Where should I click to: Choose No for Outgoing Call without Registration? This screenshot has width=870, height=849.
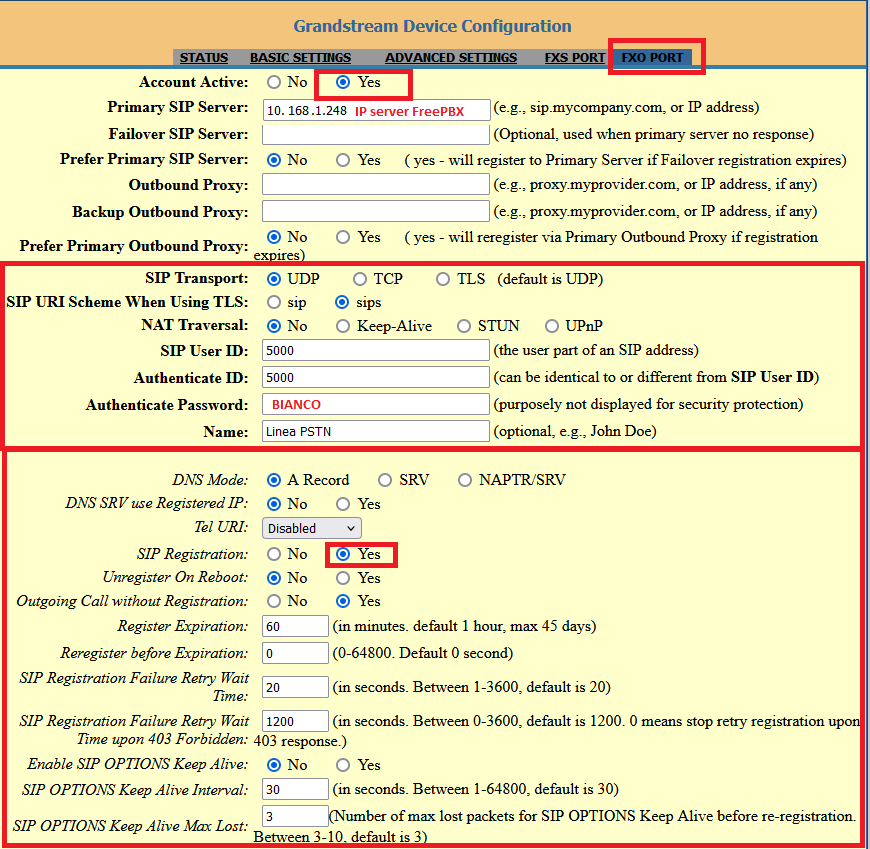tap(274, 601)
